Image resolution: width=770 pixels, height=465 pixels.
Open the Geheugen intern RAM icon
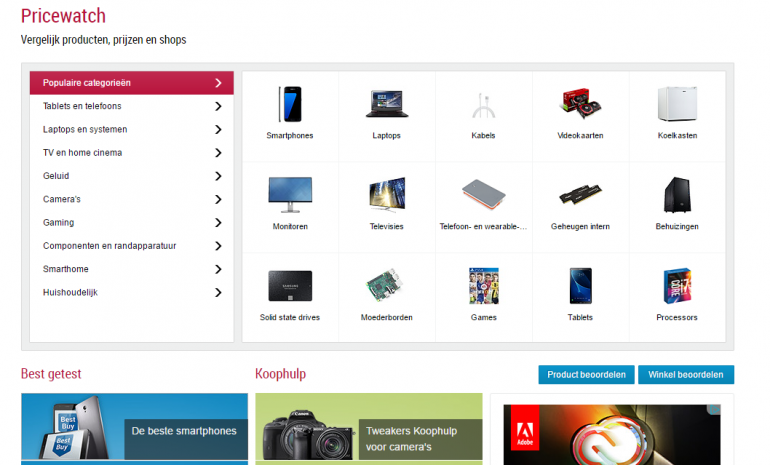(580, 195)
